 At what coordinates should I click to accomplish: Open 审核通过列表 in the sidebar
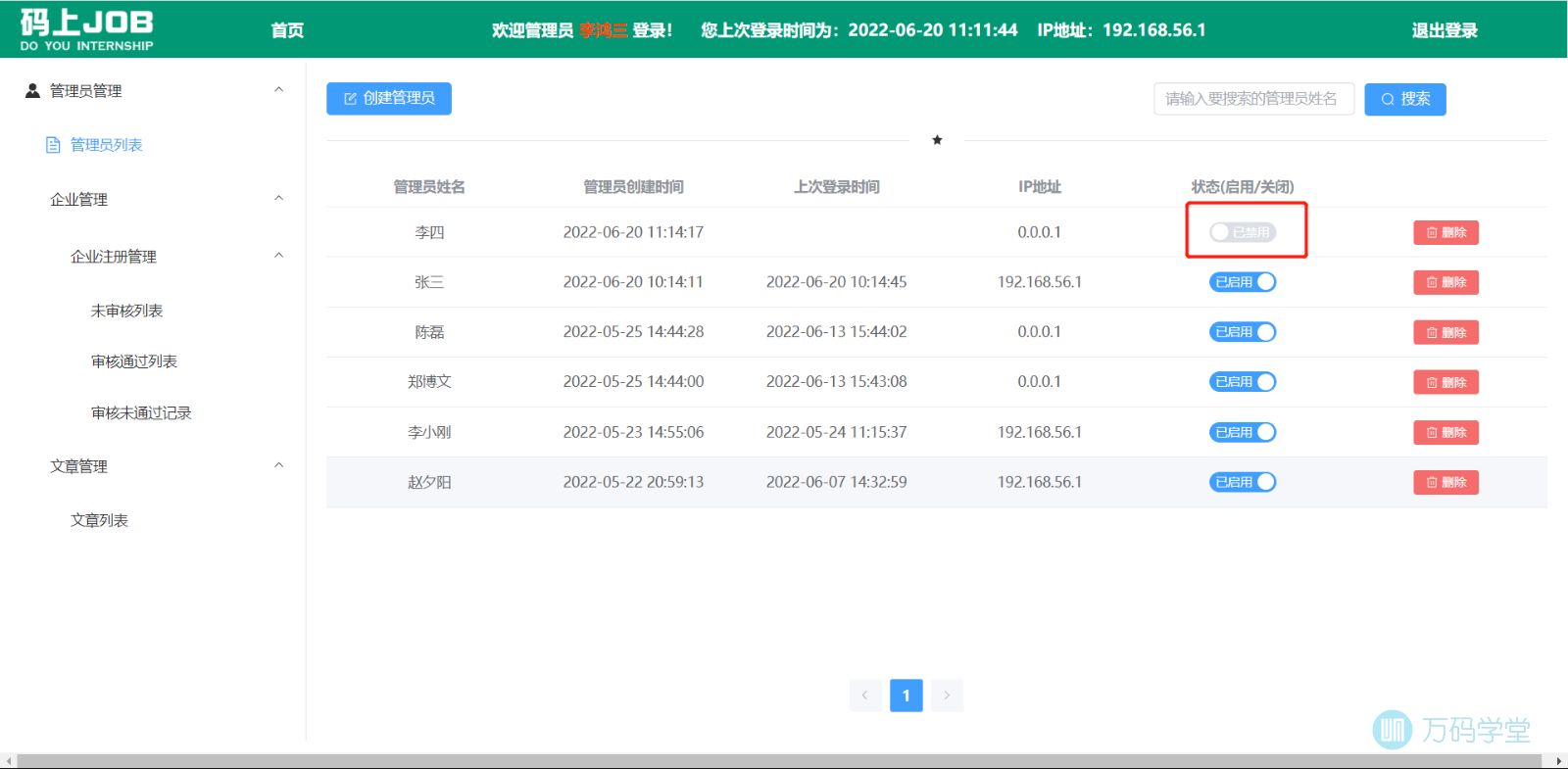134,361
